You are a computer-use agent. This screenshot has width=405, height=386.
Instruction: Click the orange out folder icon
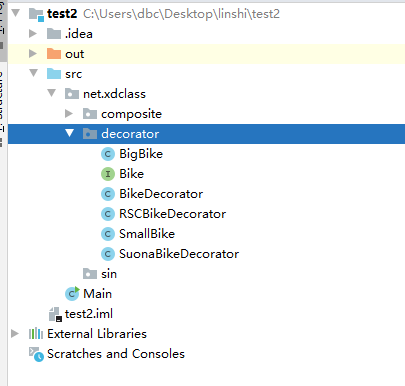coord(54,54)
